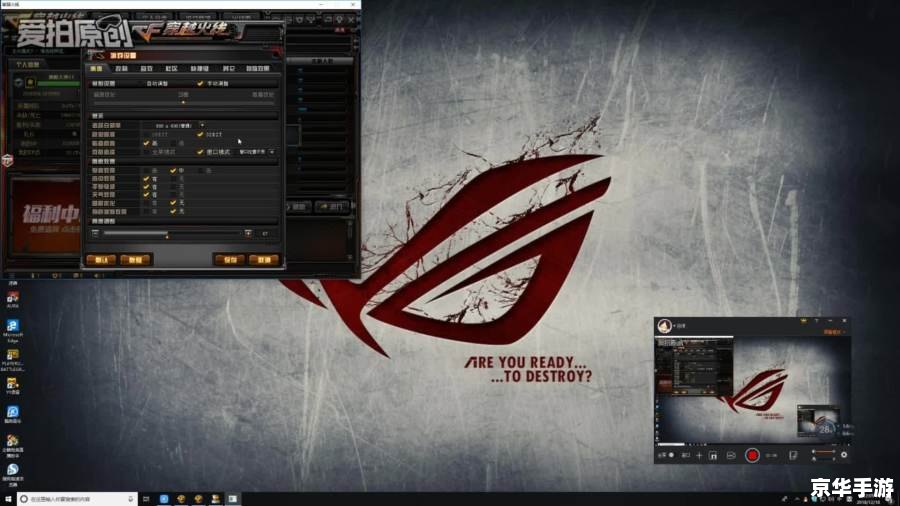The height and width of the screenshot is (506, 900).
Task: Click the highlighted rightmost app icon on the taskbar
Action: (x=232, y=499)
